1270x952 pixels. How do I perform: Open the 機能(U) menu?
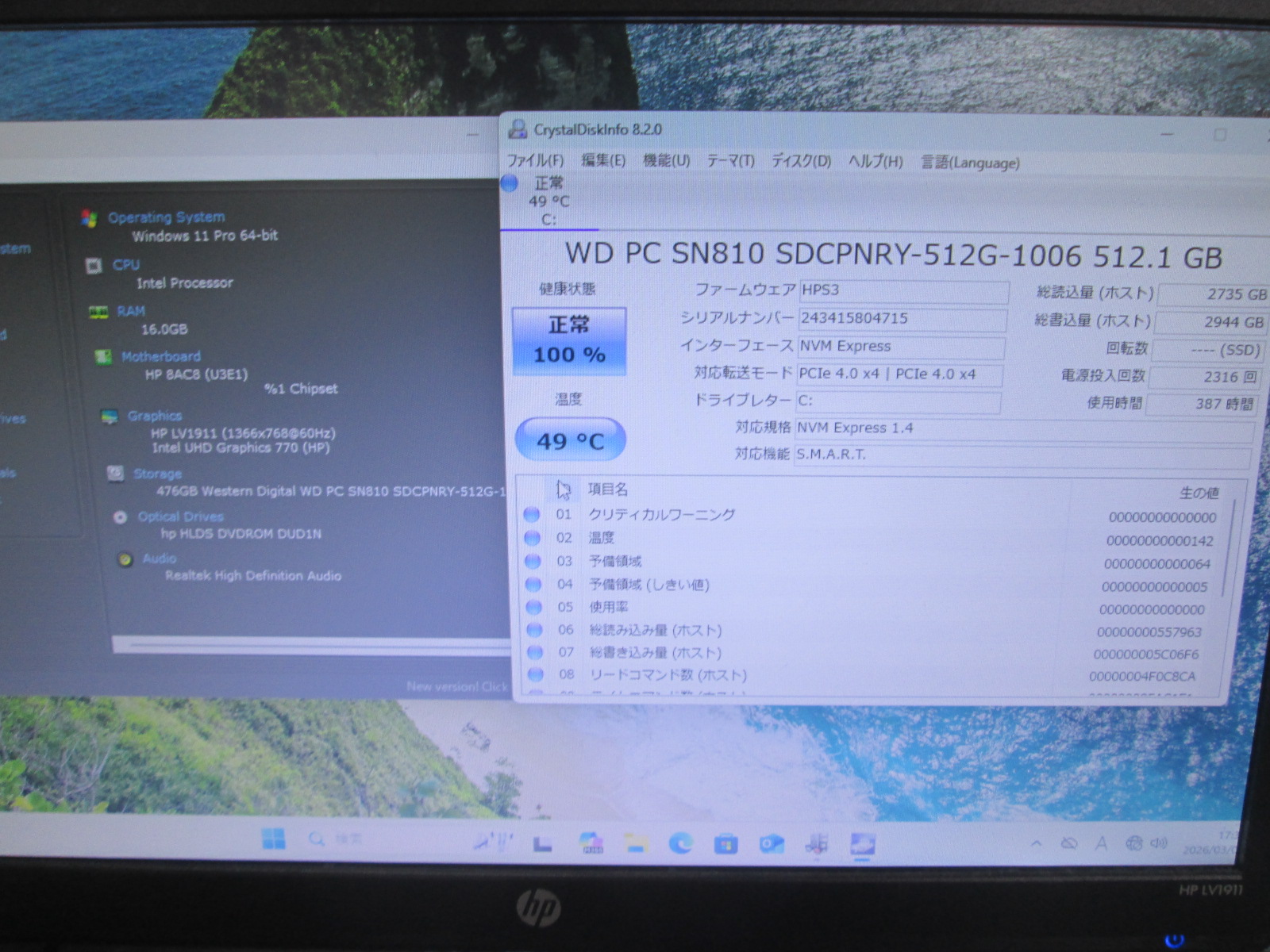click(666, 161)
